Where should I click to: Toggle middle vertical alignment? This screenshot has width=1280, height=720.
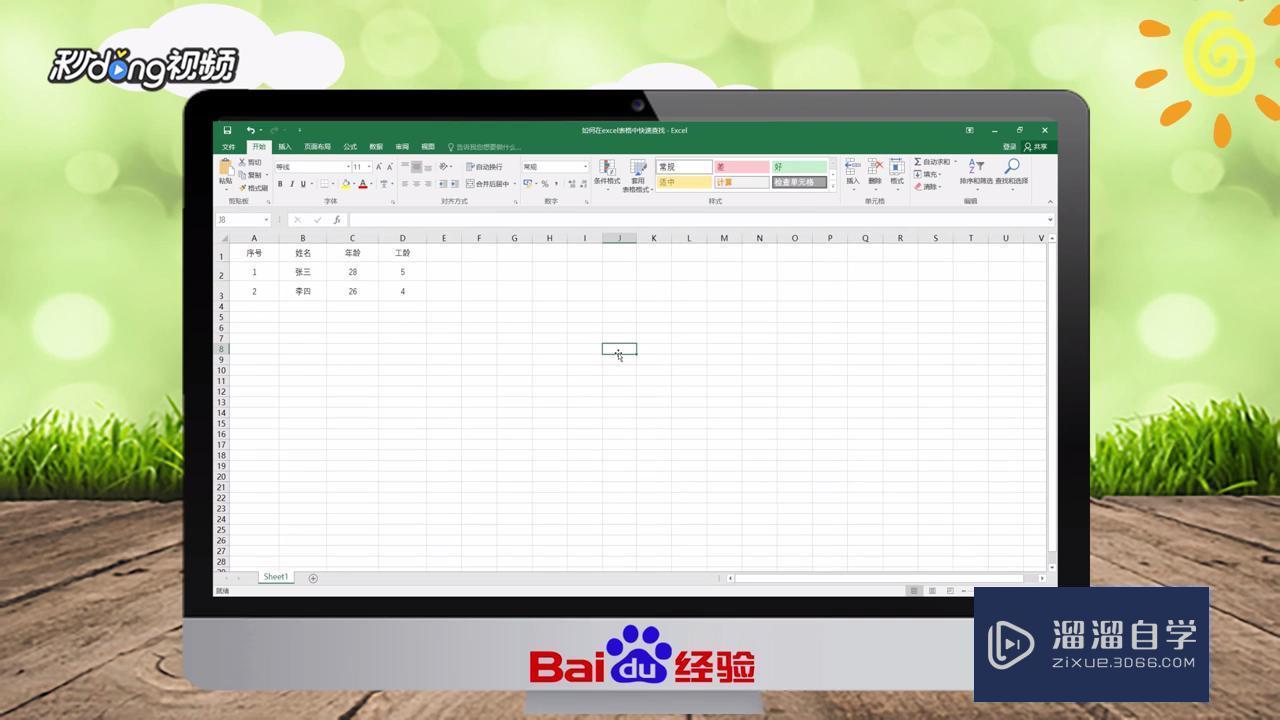pyautogui.click(x=416, y=167)
